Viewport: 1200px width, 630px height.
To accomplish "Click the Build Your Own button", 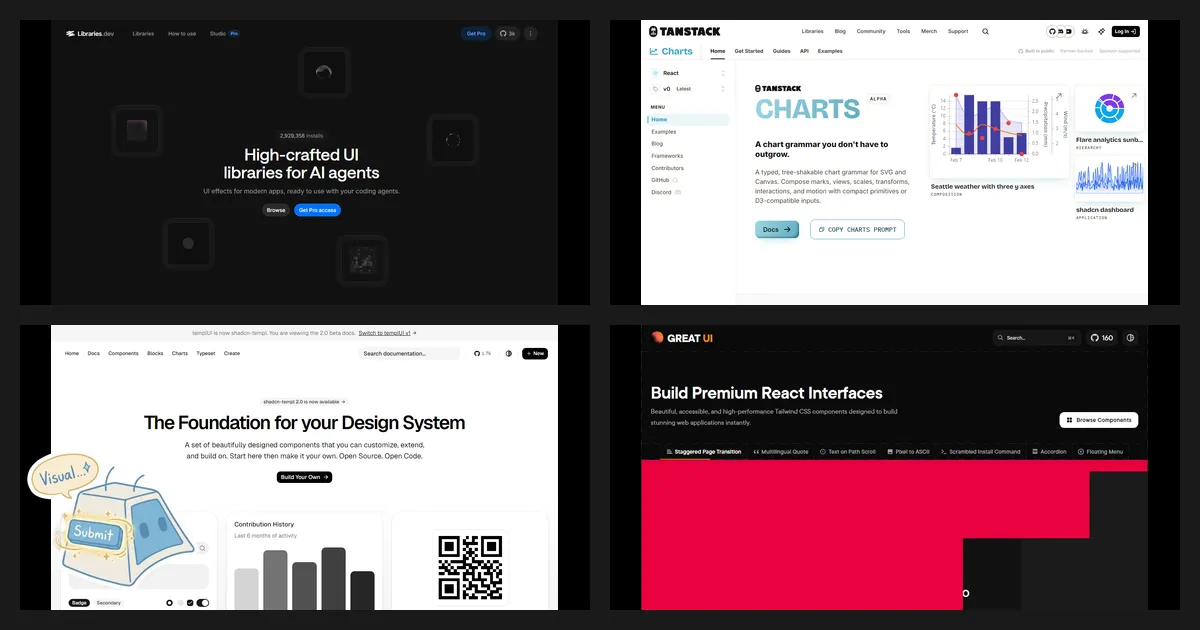I will [304, 477].
